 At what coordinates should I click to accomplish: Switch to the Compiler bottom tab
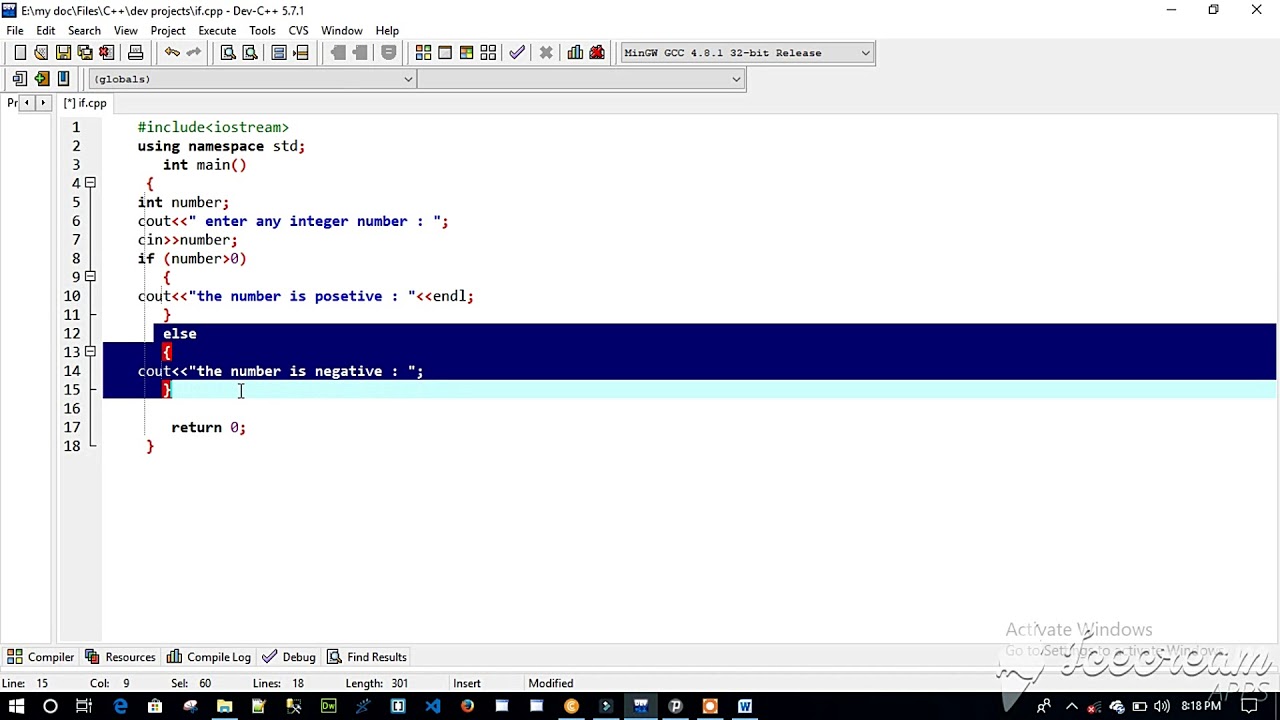(x=41, y=657)
